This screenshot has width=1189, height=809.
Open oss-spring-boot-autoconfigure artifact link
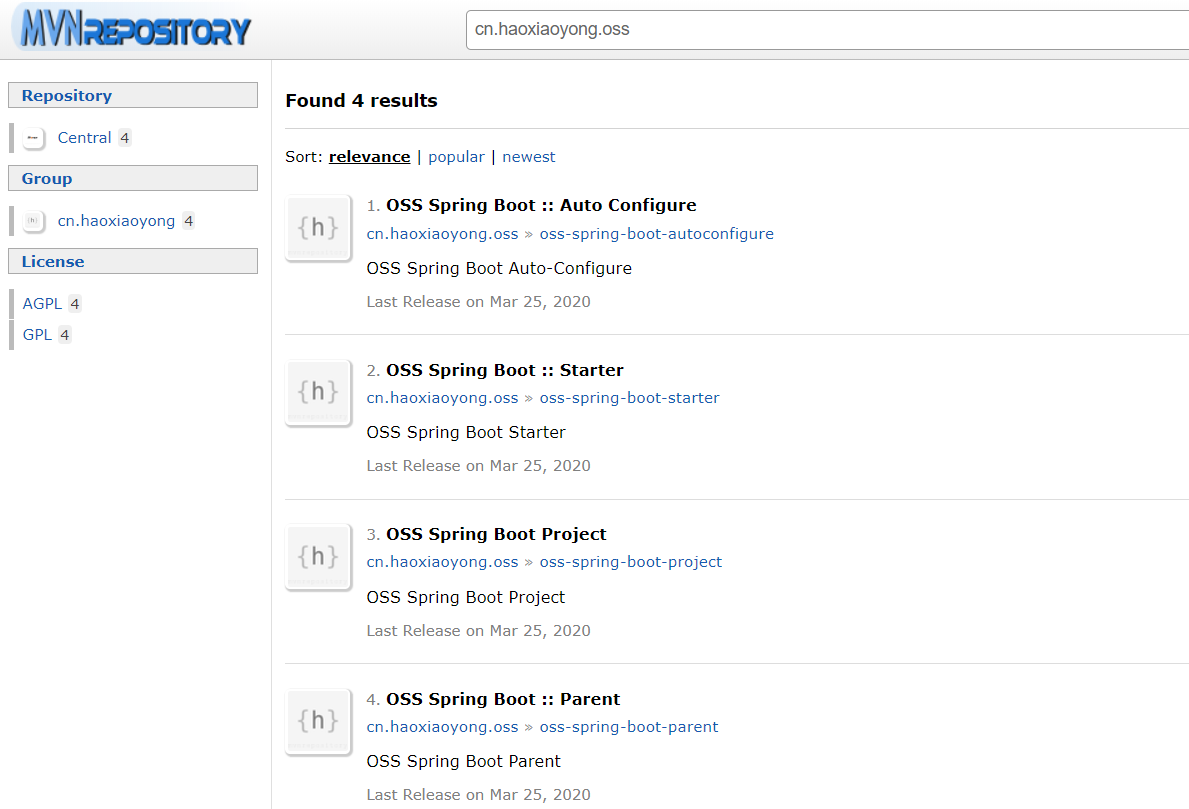(x=657, y=234)
